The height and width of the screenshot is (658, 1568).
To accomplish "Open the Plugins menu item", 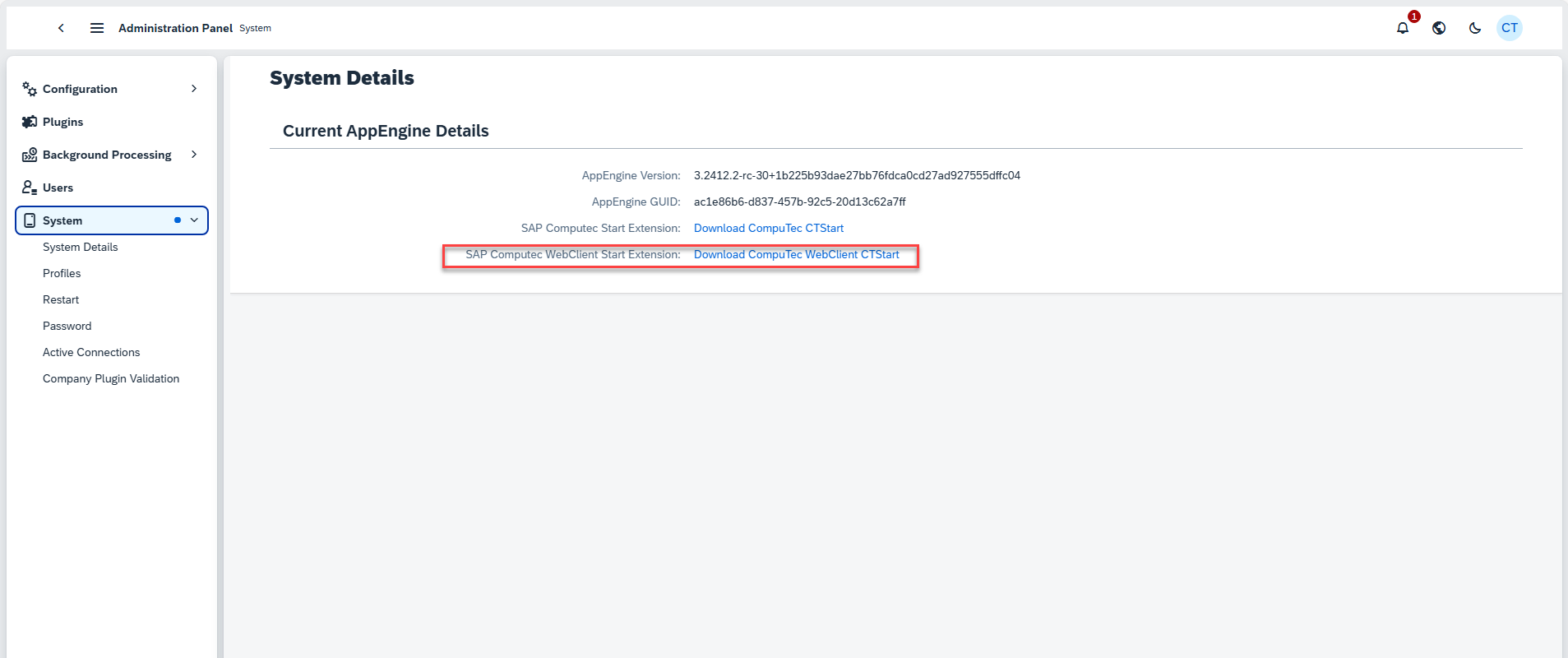I will tap(112, 122).
